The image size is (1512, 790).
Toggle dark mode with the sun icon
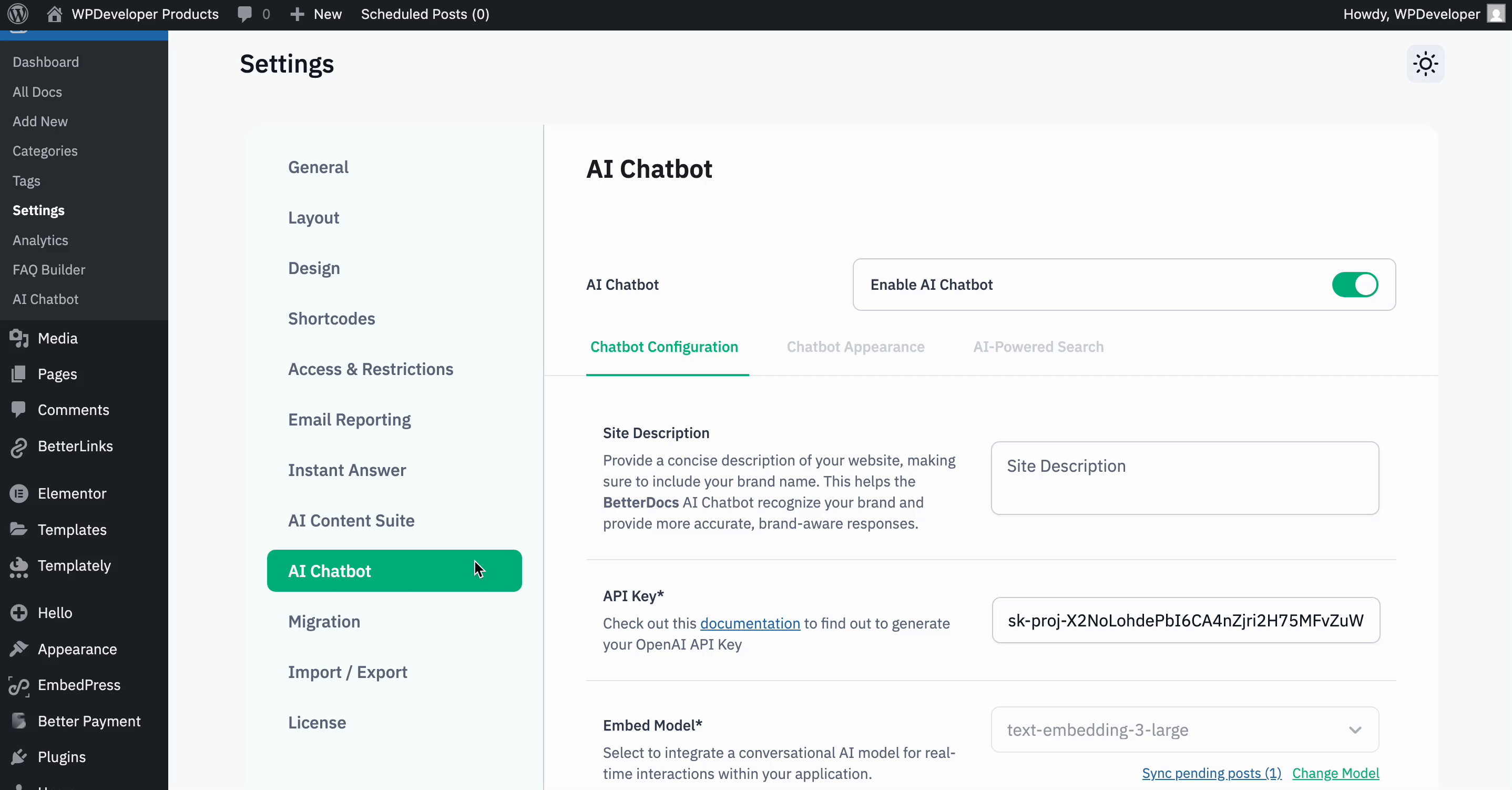point(1425,64)
